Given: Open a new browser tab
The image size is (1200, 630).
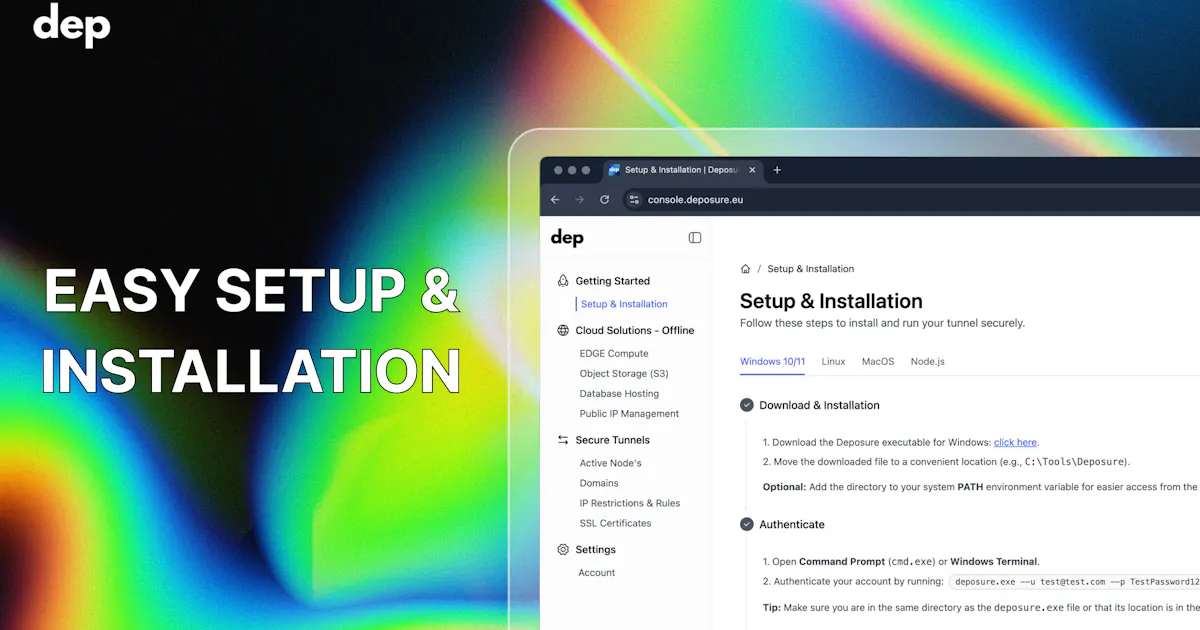Looking at the screenshot, I should coord(777,170).
